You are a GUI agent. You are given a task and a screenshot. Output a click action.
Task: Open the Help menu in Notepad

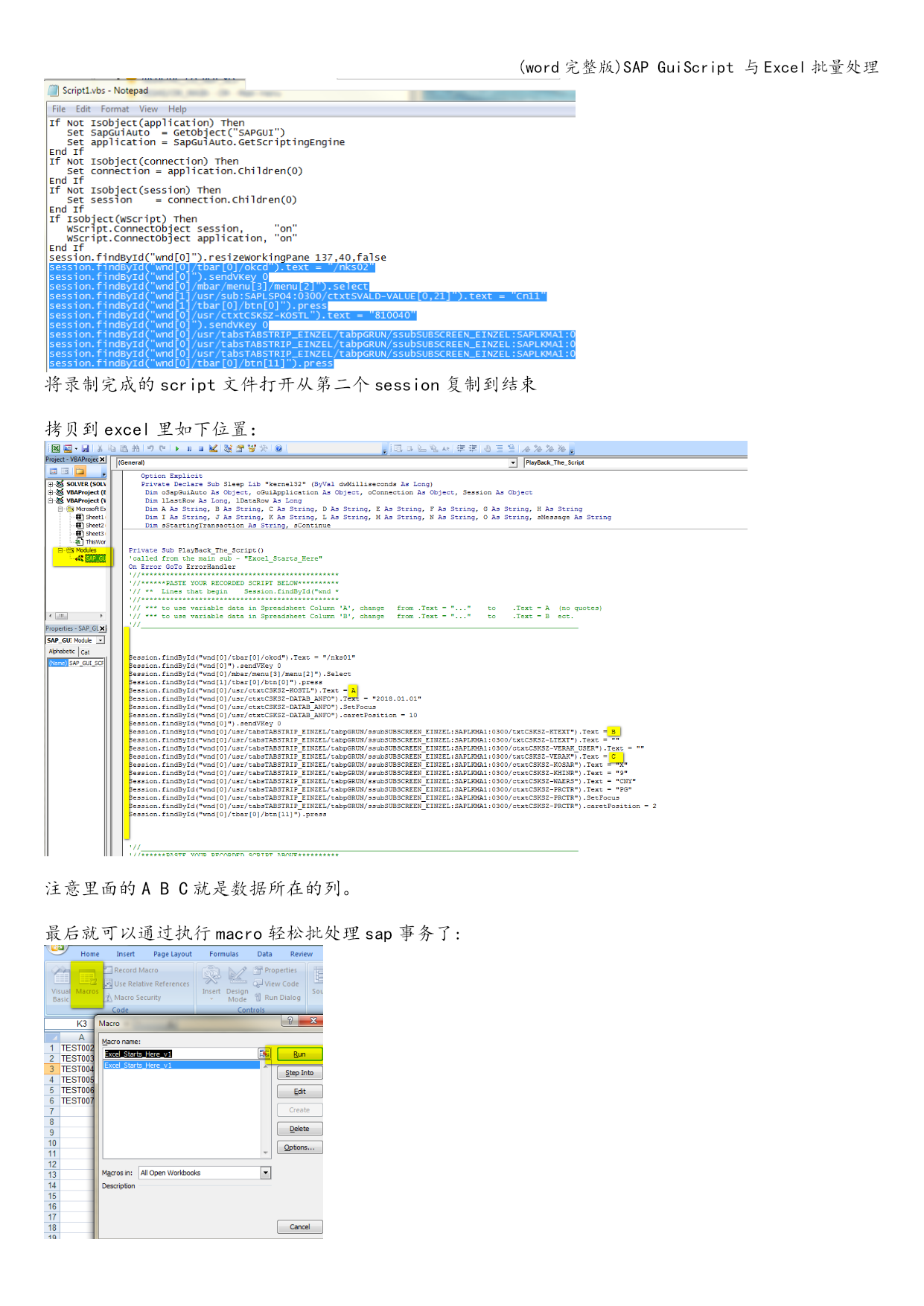point(177,109)
